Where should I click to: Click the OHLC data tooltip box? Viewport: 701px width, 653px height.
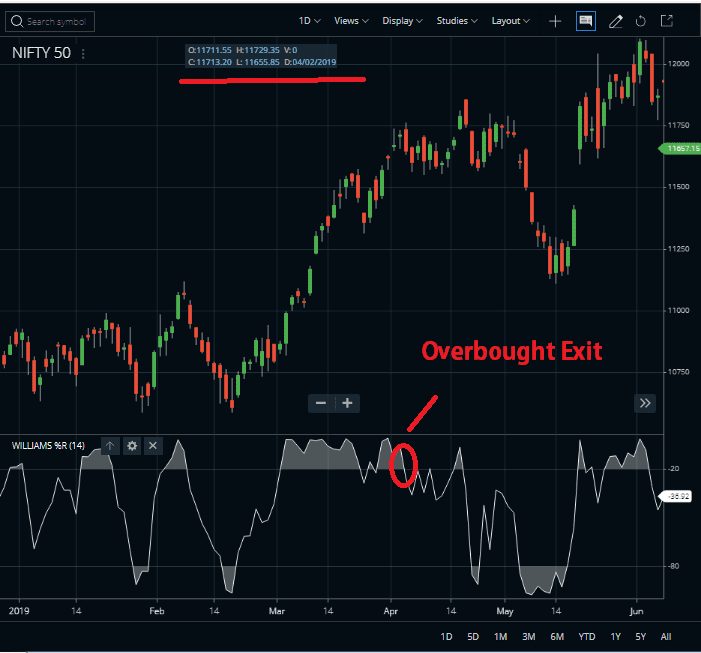click(x=261, y=56)
